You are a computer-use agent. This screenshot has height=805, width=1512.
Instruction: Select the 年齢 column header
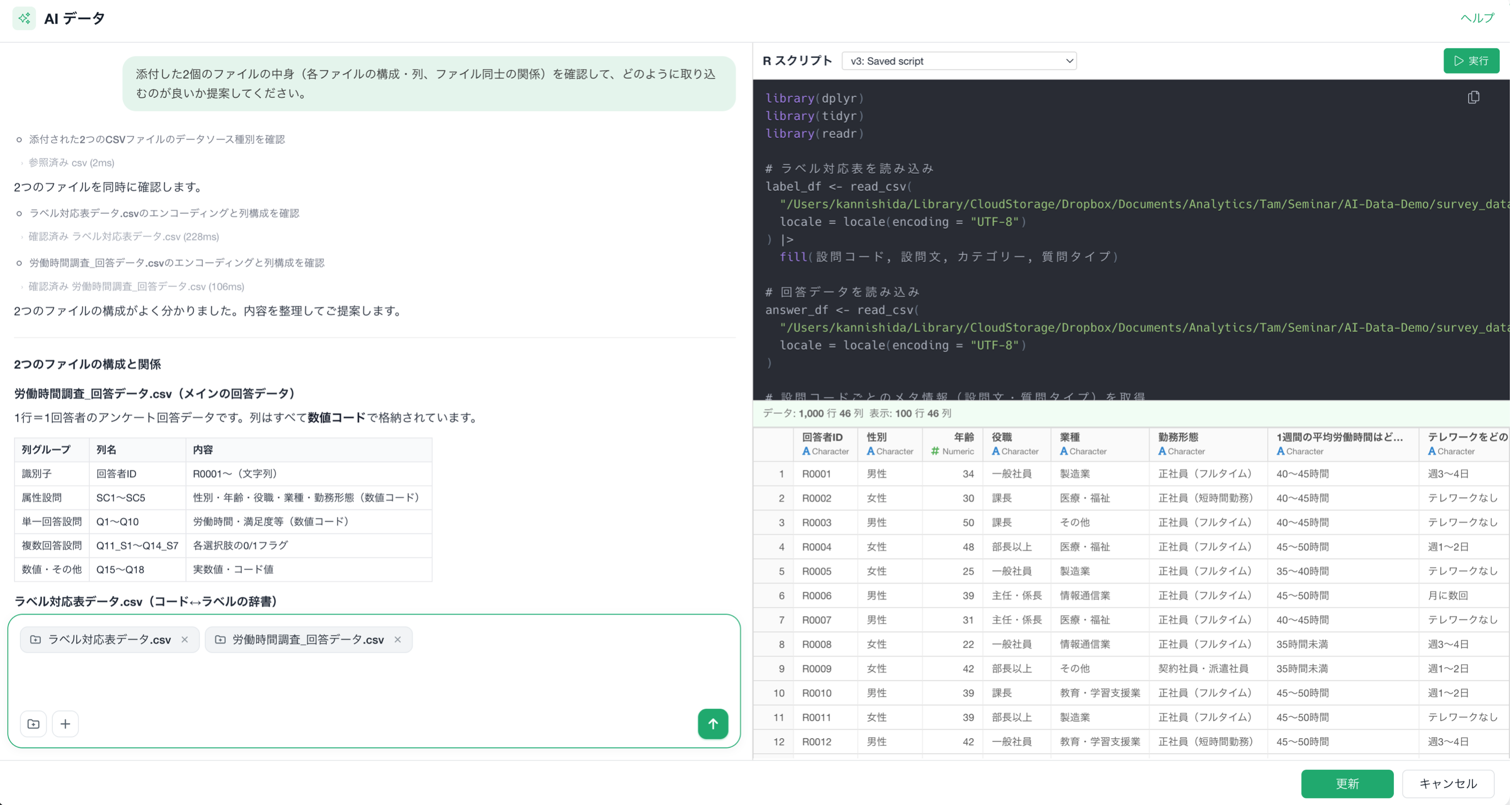[x=952, y=444]
